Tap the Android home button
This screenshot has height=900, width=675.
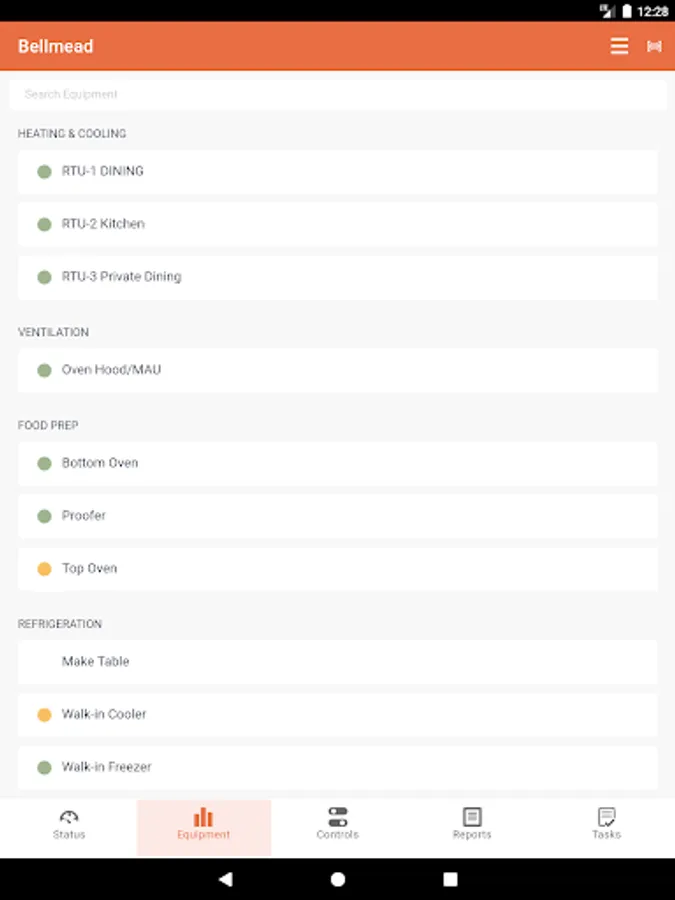[338, 879]
